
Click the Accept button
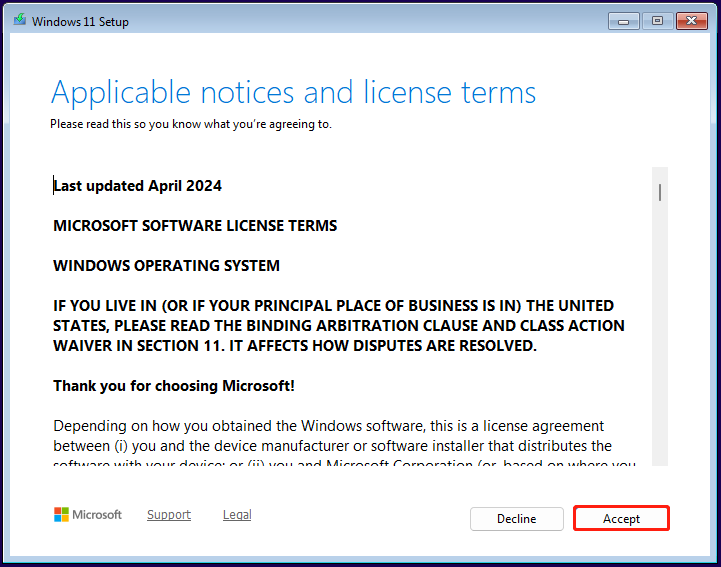coord(621,519)
